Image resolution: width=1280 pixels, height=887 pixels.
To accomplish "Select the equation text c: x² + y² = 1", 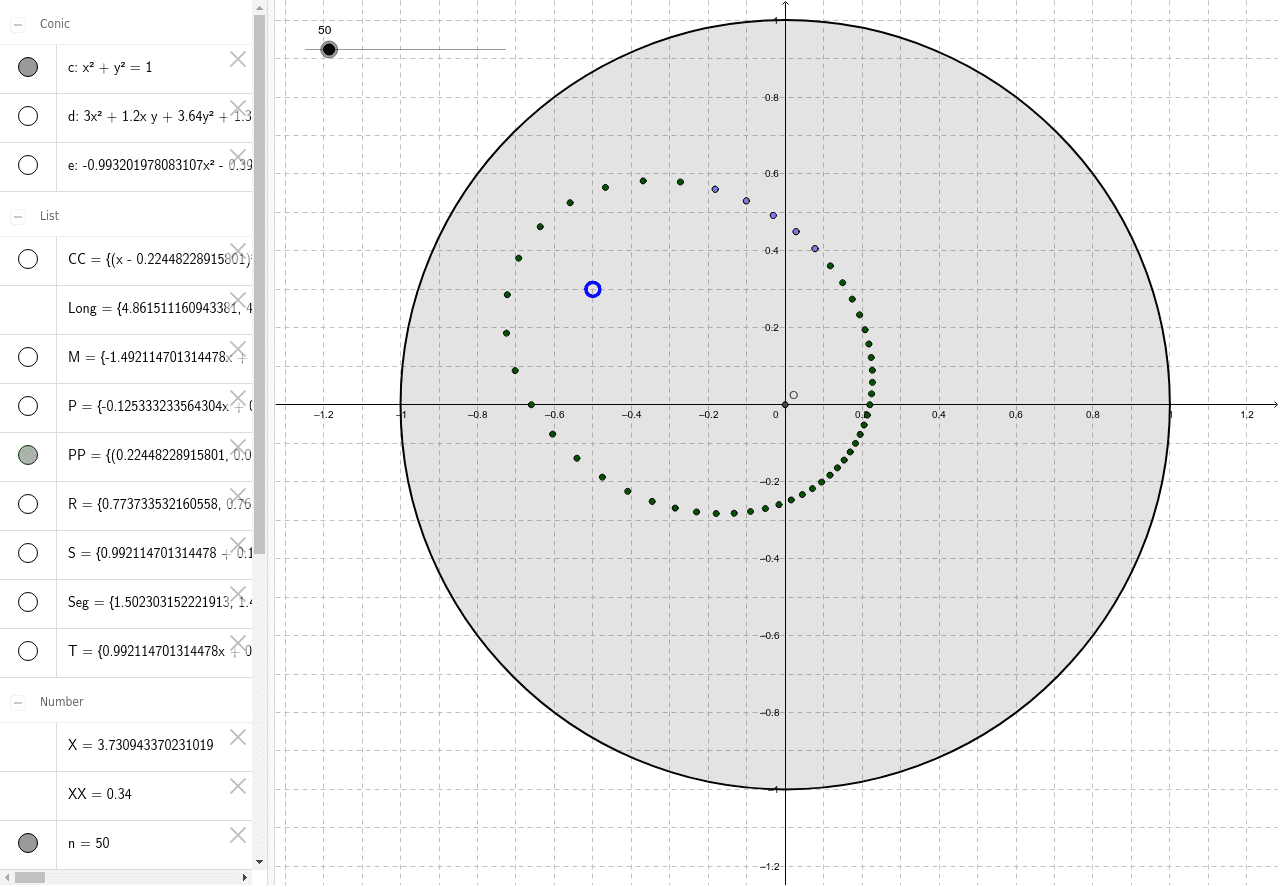I will pos(110,67).
